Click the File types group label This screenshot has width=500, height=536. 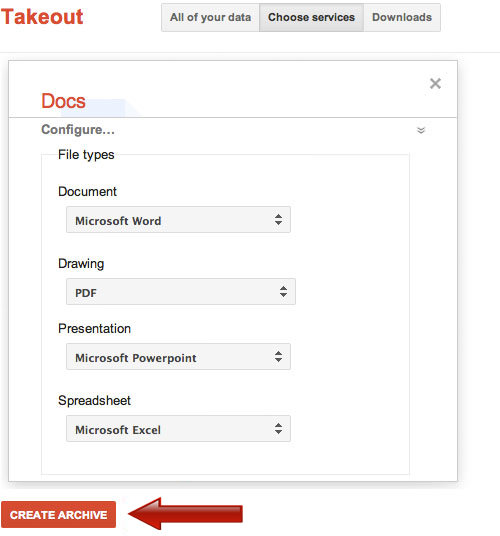[x=86, y=155]
